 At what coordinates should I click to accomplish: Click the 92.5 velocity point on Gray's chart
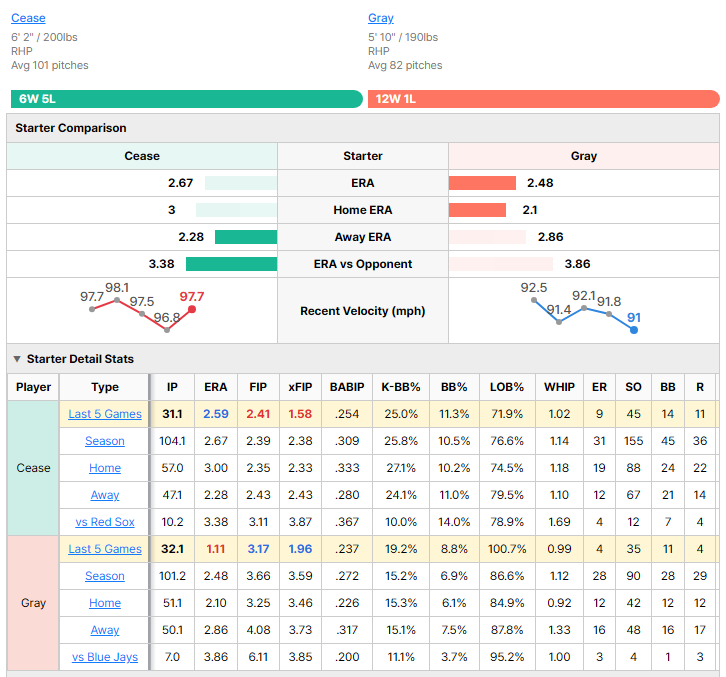(x=534, y=301)
